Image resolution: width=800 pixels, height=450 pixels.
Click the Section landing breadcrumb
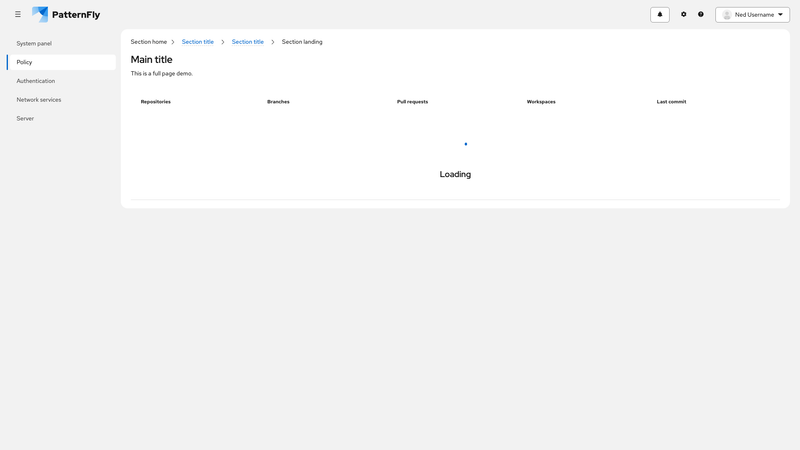tap(302, 42)
